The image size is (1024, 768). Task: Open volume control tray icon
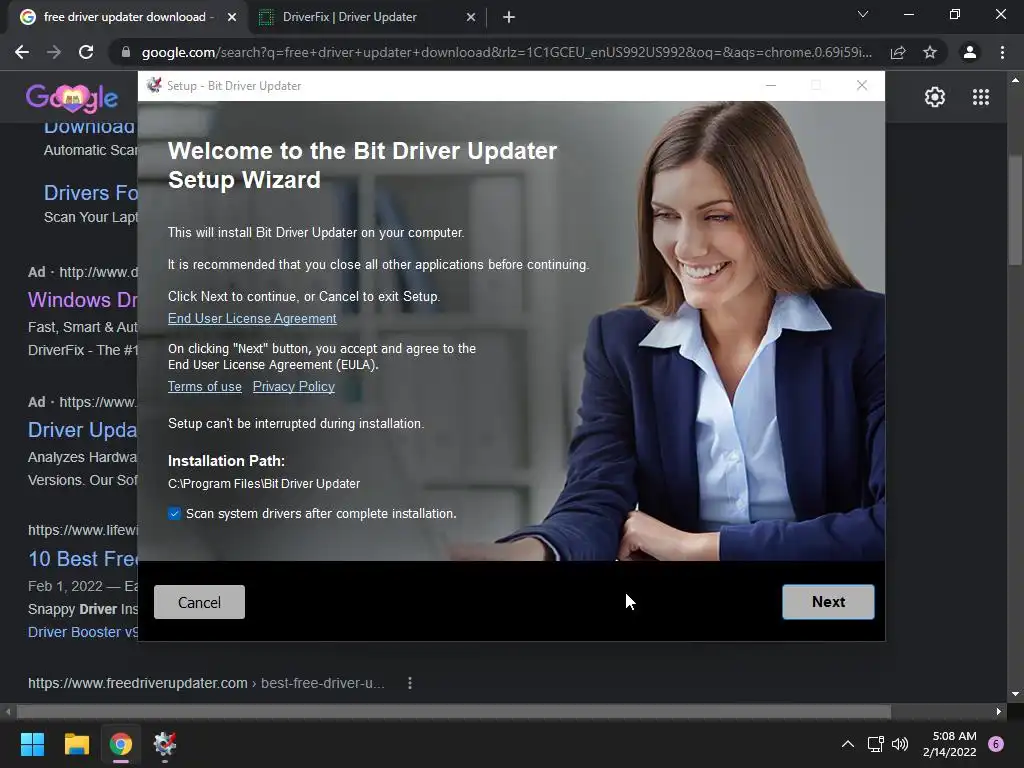[x=900, y=744]
